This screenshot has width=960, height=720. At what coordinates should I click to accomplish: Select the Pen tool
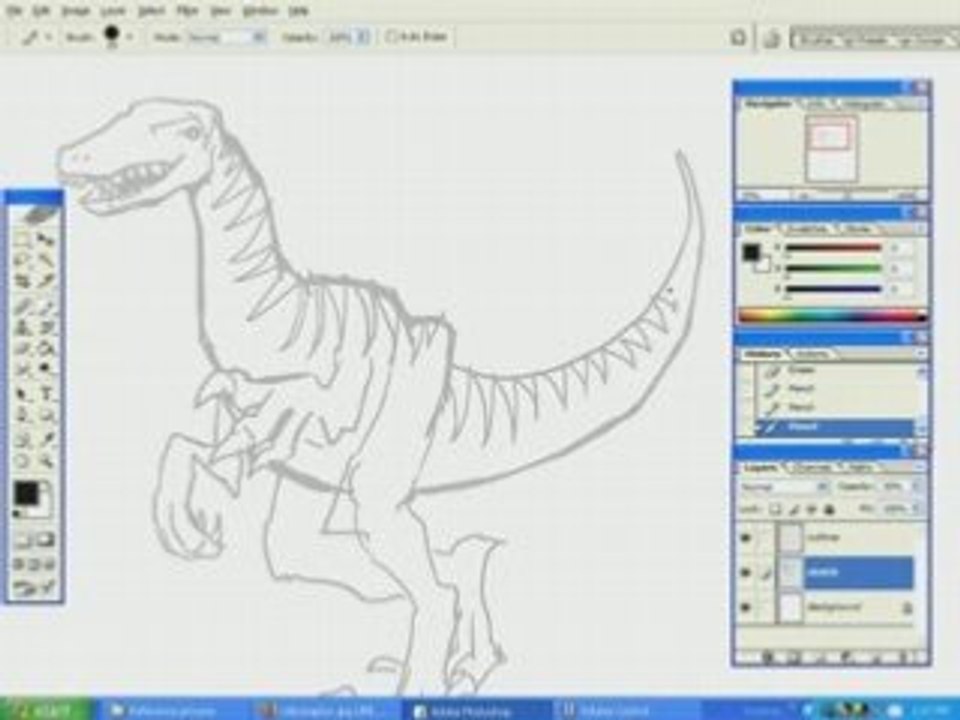23,416
